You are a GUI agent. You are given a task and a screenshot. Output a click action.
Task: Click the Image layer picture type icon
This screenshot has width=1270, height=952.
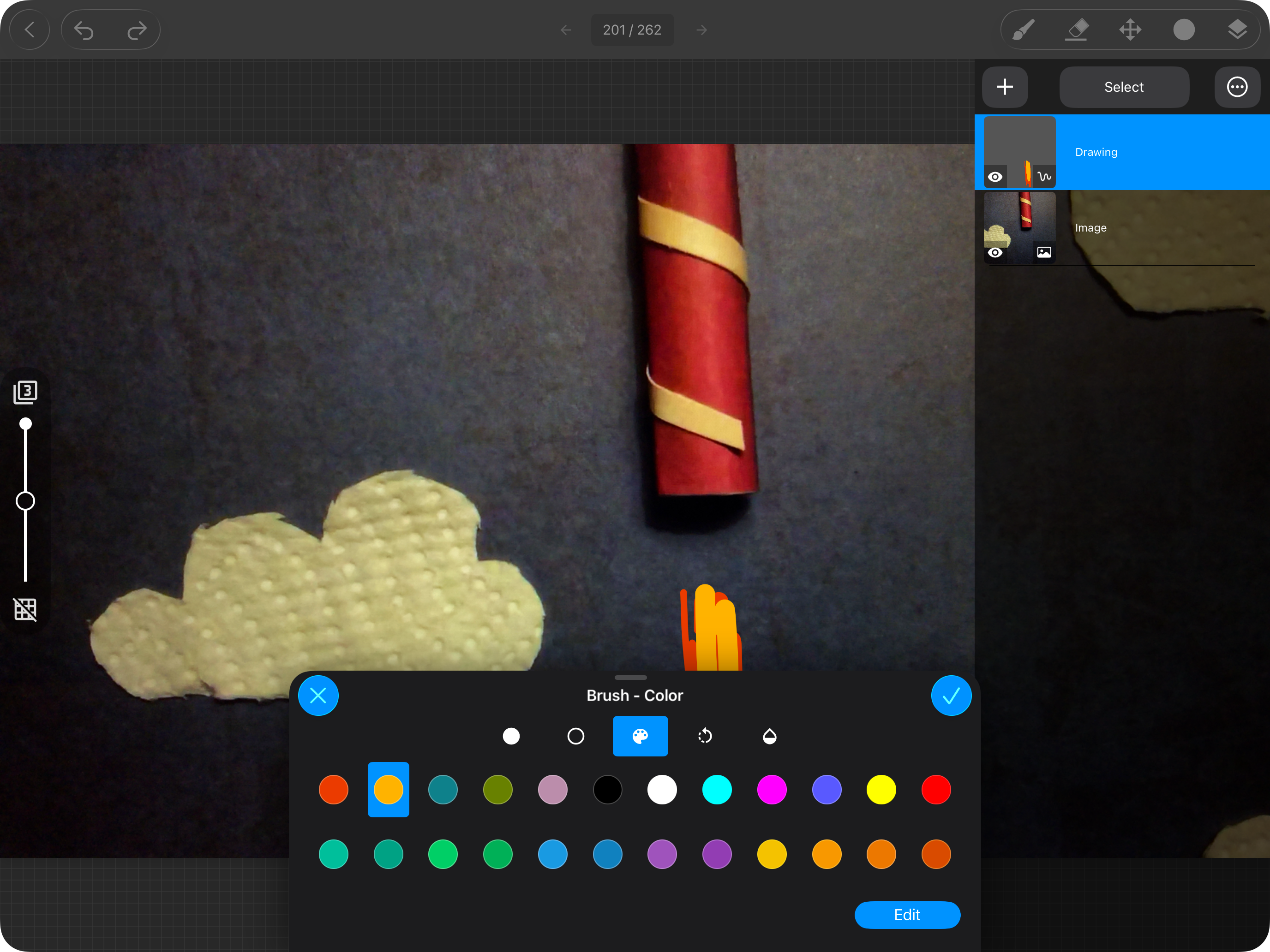click(x=1044, y=252)
